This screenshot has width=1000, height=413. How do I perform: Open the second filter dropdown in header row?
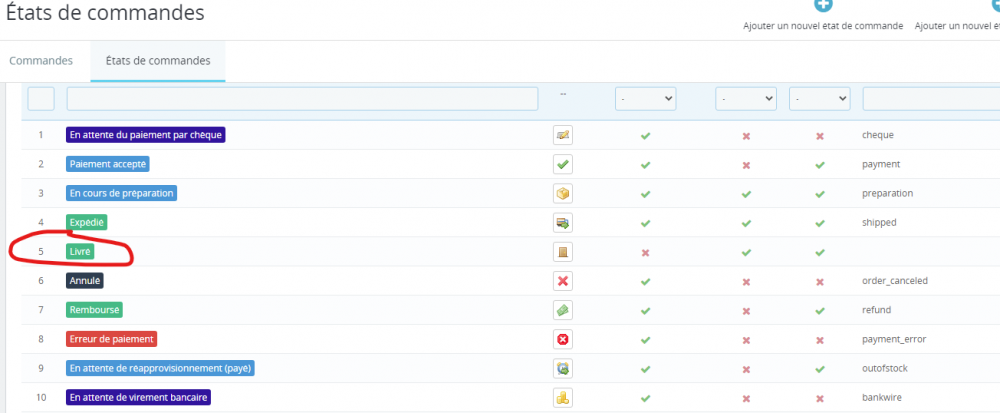point(746,99)
